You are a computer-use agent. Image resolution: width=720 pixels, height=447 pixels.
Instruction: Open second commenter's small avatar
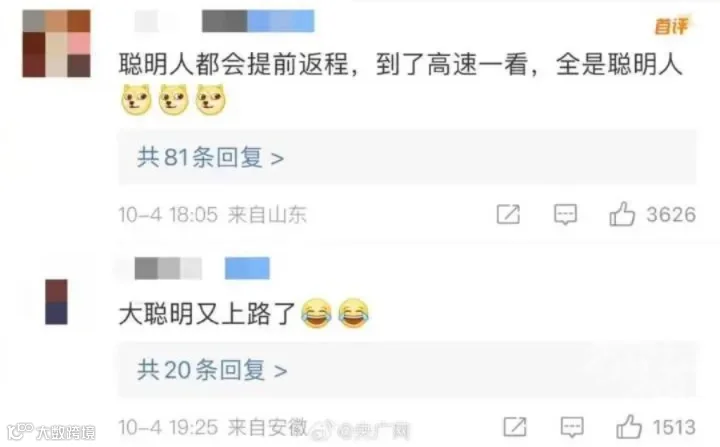tap(56, 302)
